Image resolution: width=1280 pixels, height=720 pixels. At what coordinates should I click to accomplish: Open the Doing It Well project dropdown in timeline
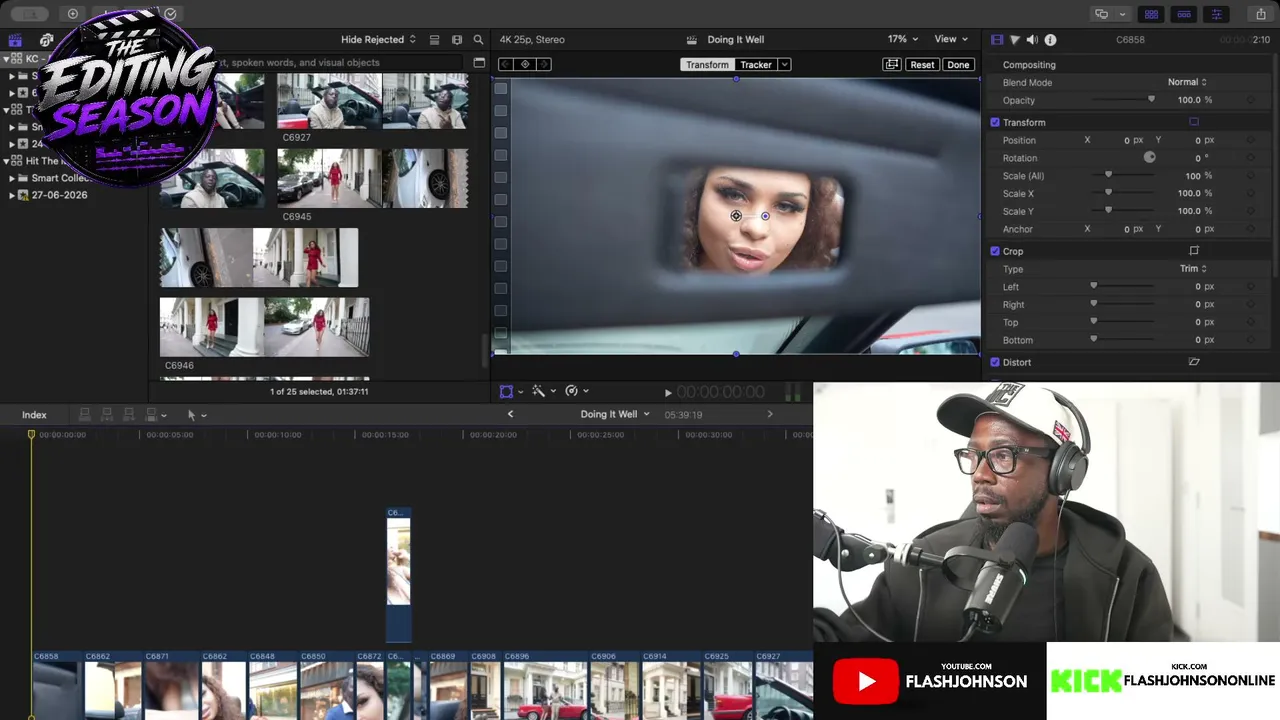point(615,414)
